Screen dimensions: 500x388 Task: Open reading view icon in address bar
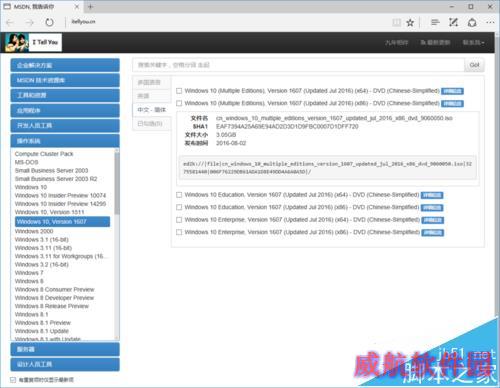(x=396, y=22)
